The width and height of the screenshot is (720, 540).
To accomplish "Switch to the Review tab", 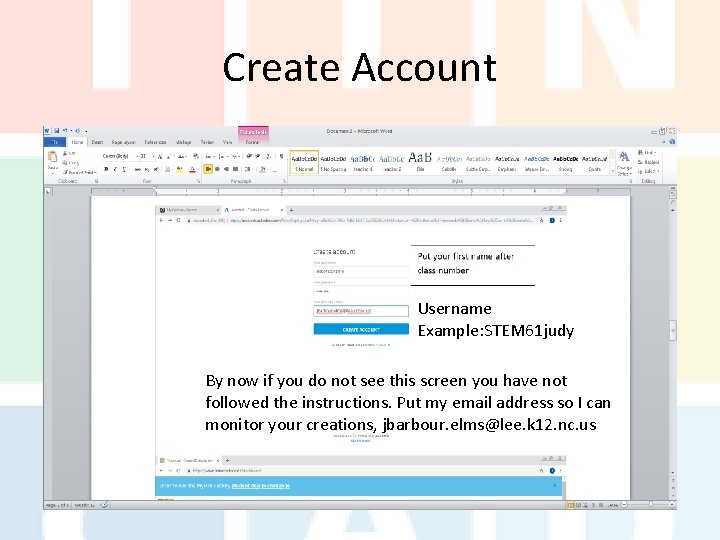I will click(x=208, y=142).
